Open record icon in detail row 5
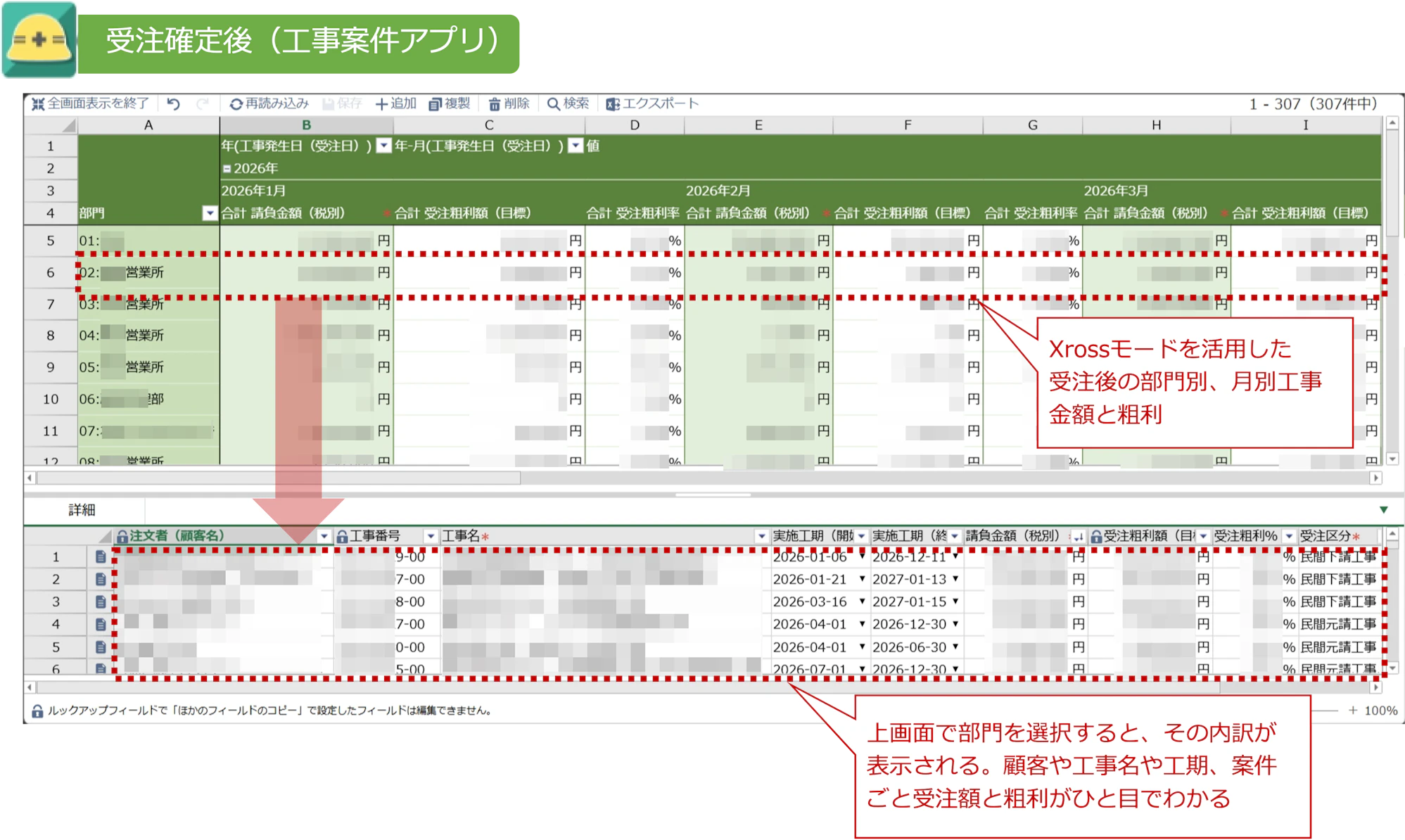The width and height of the screenshot is (1405, 840). coord(101,647)
